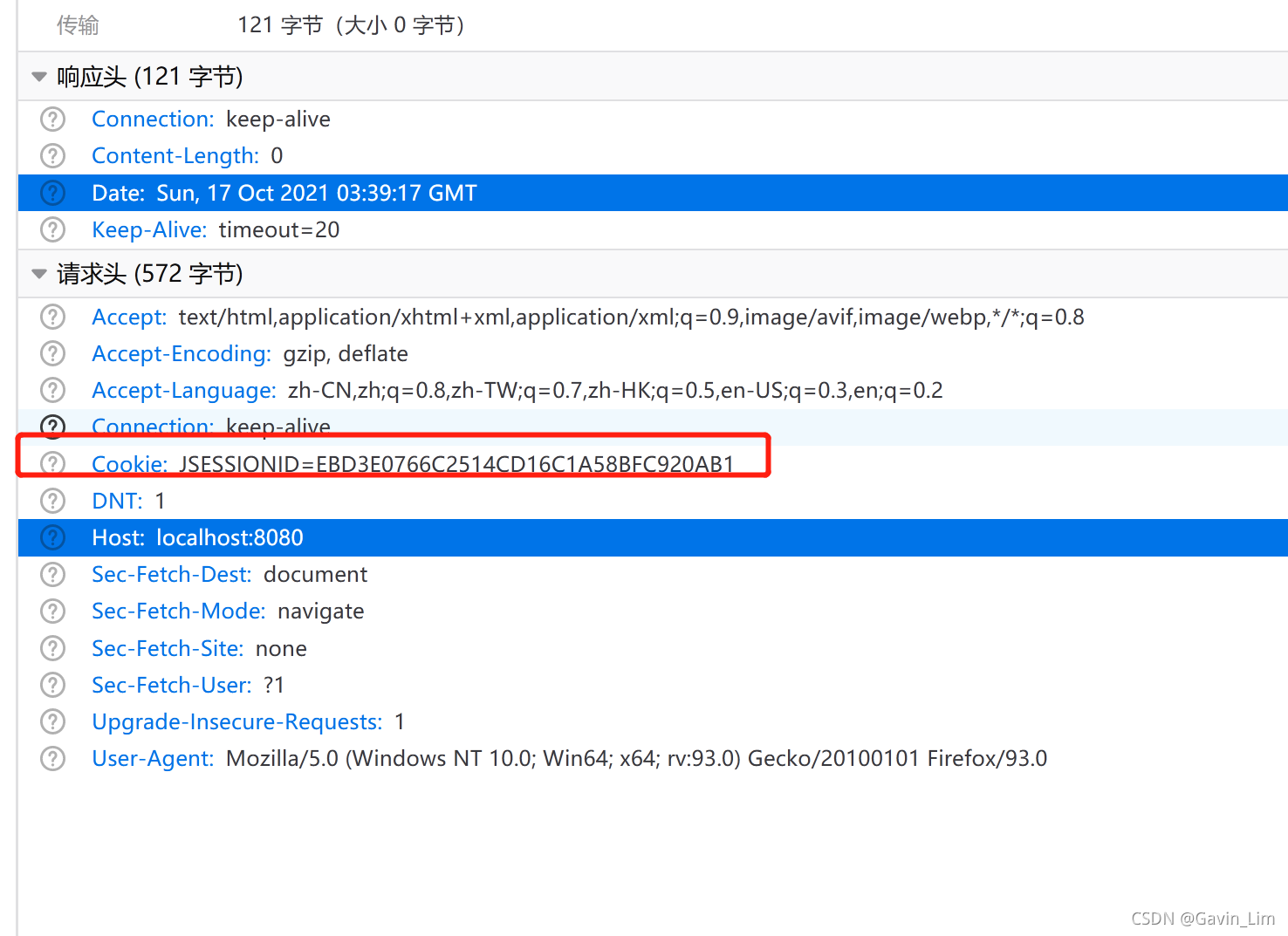Collapse the 请求头 (572 字节) section
The image size is (1288, 936).
(38, 274)
